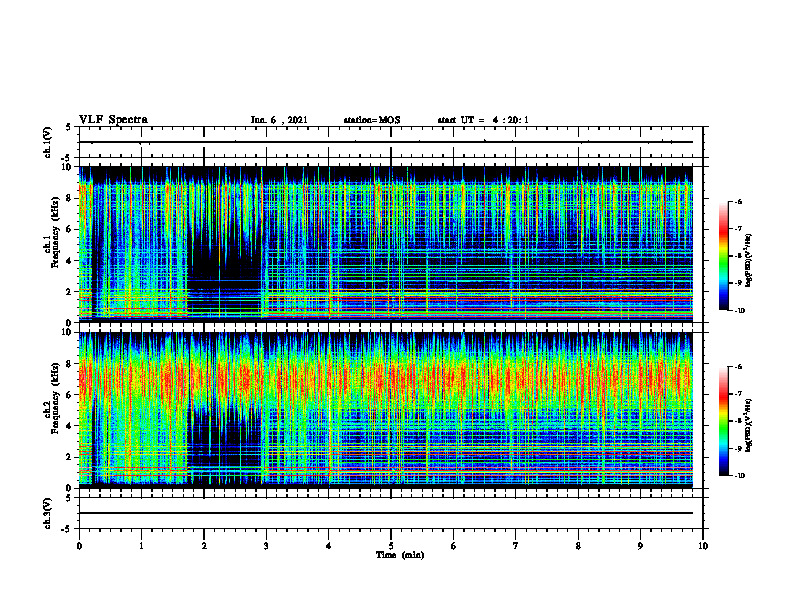Click the "-10" label on ch.1 colorbar
This screenshot has width=792, height=612.
740,311
